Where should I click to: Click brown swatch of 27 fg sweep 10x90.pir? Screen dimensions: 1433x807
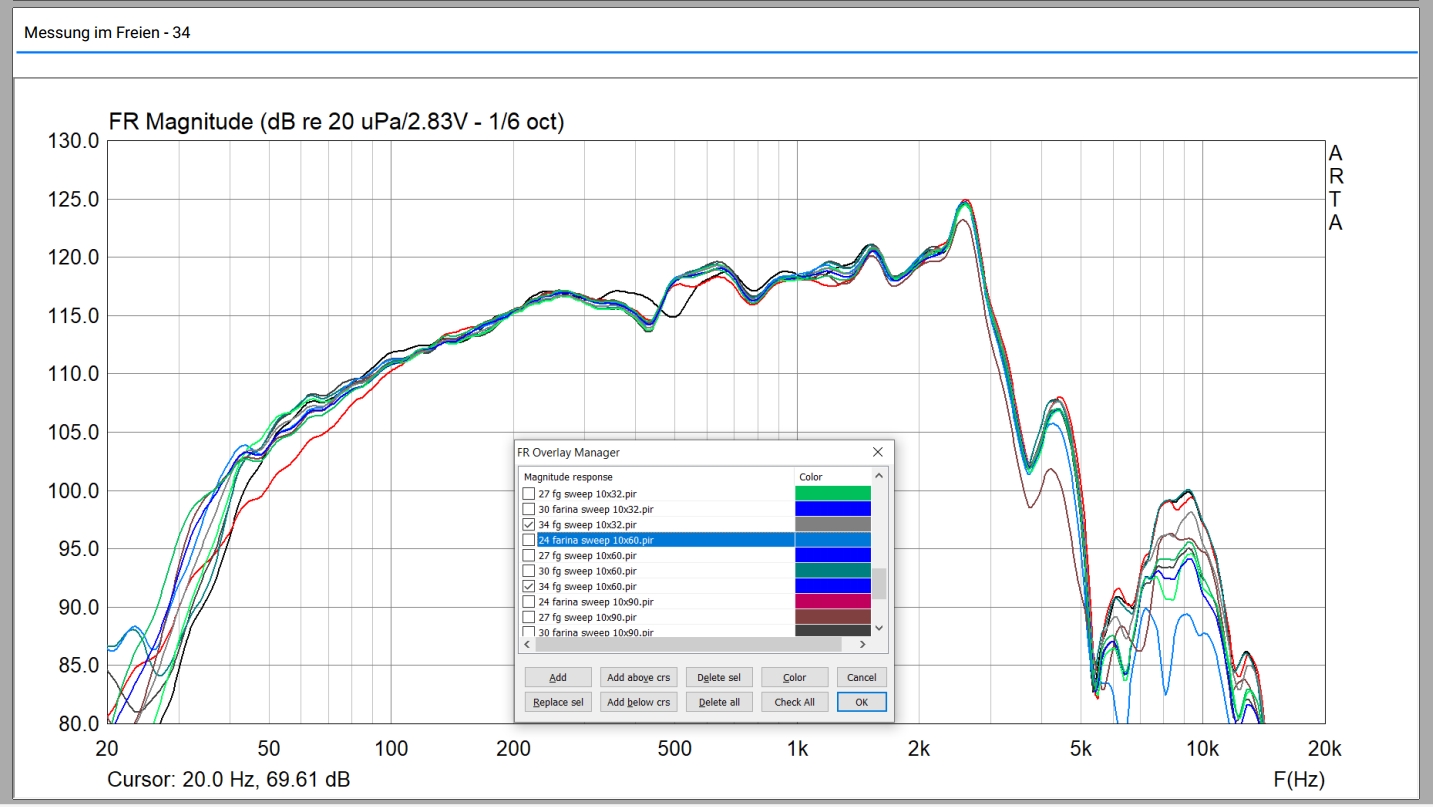[x=833, y=617]
